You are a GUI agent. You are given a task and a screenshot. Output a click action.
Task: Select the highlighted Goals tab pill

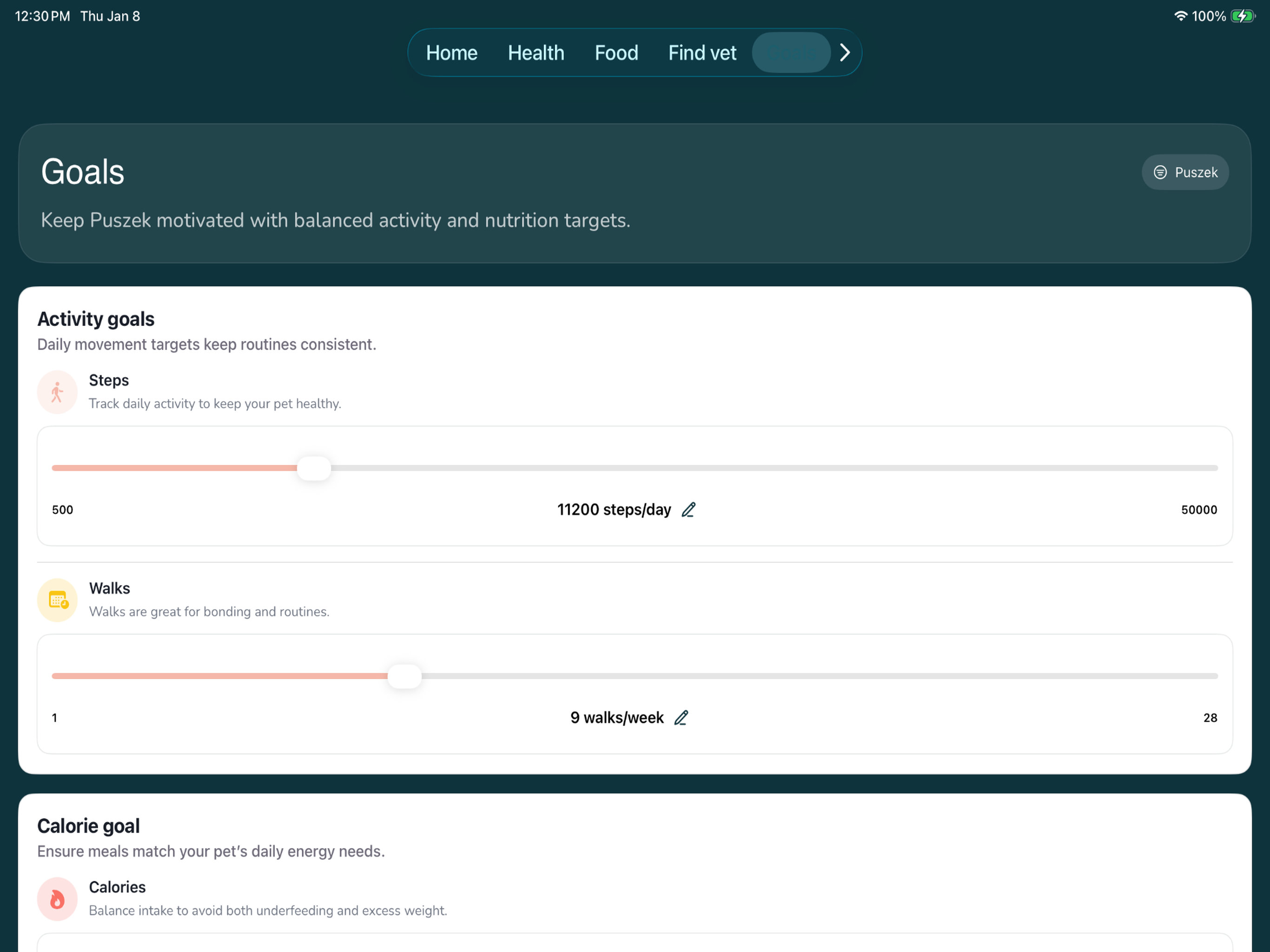click(791, 53)
